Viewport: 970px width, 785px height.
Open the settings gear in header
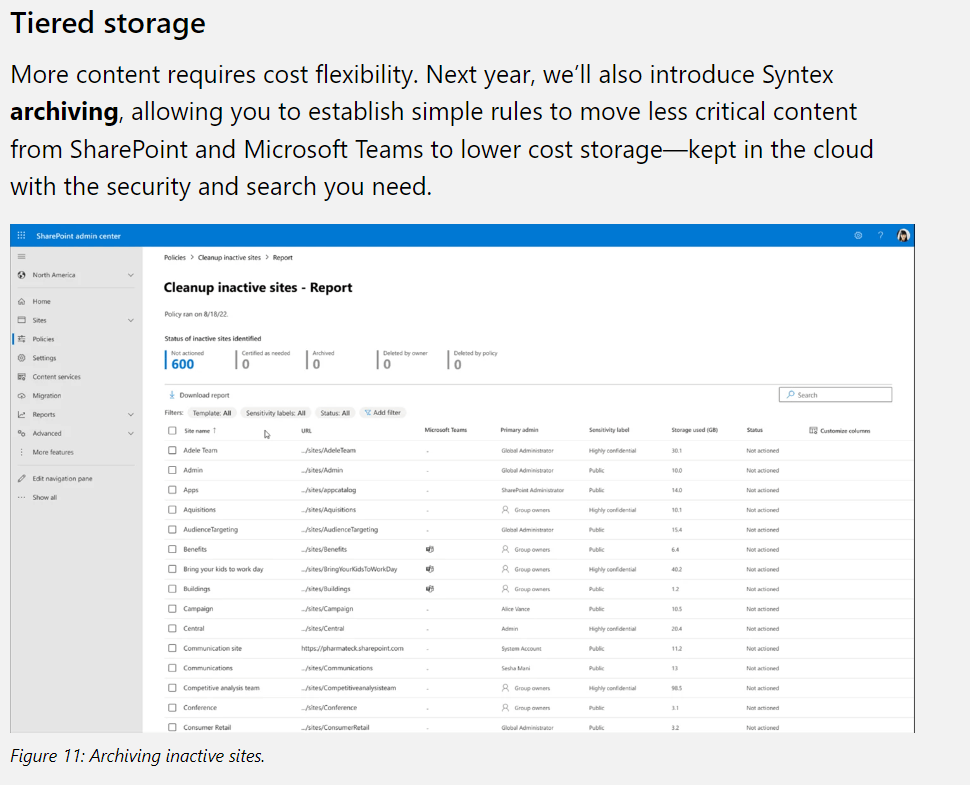[858, 236]
